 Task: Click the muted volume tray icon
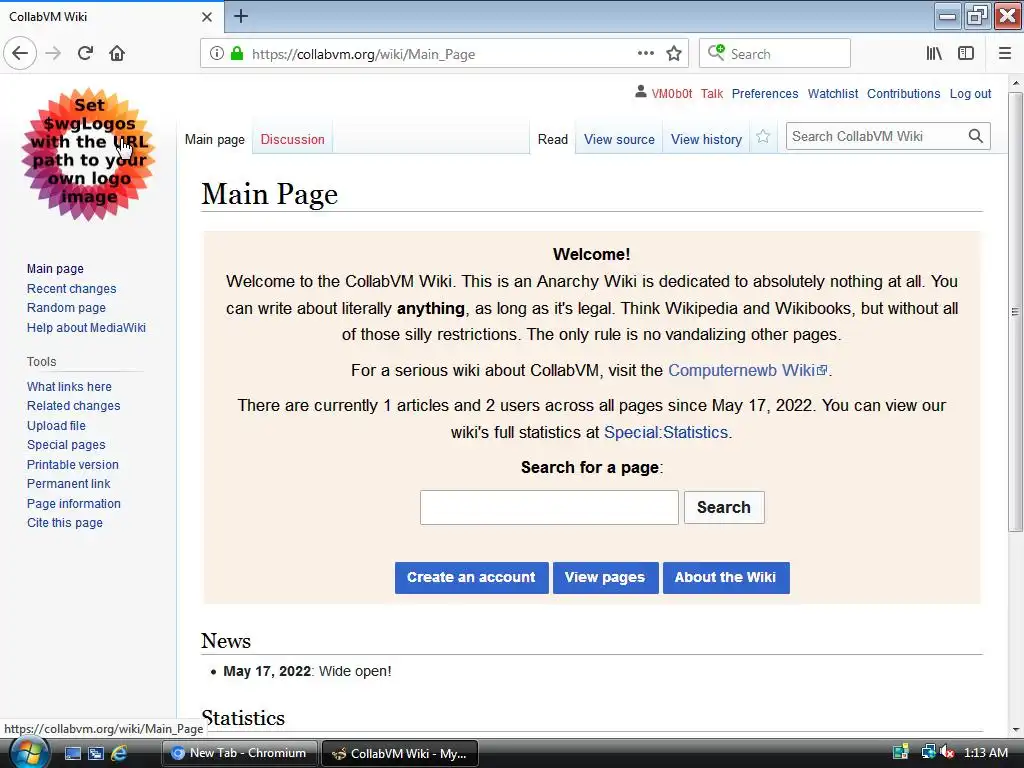948,752
